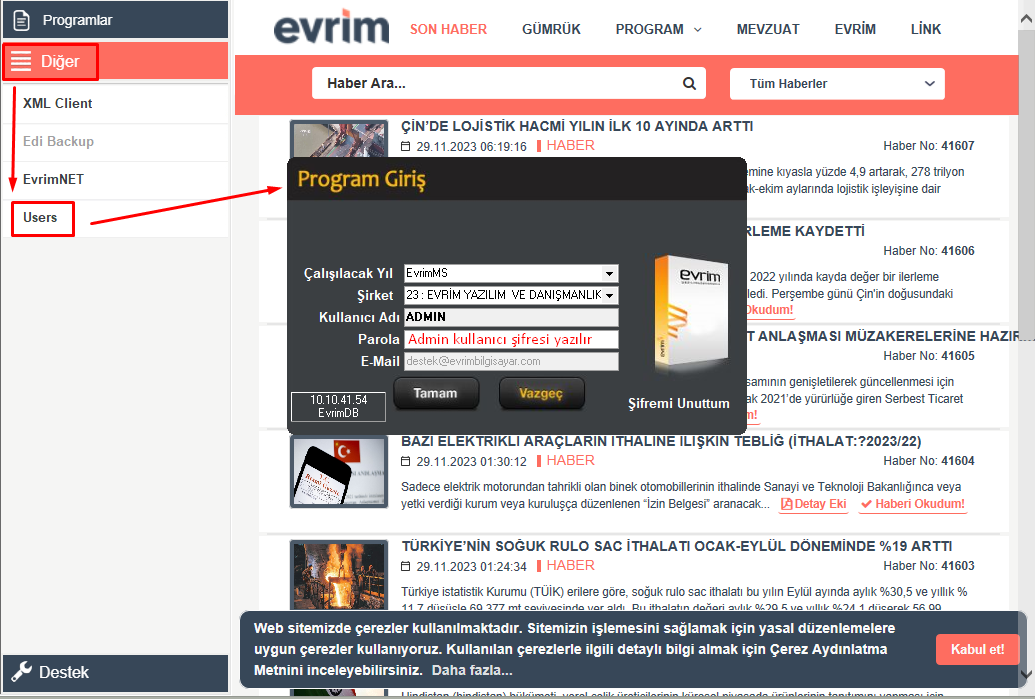Click the Evrim software box image in login dialog
This screenshot has height=699, width=1035.
691,312
